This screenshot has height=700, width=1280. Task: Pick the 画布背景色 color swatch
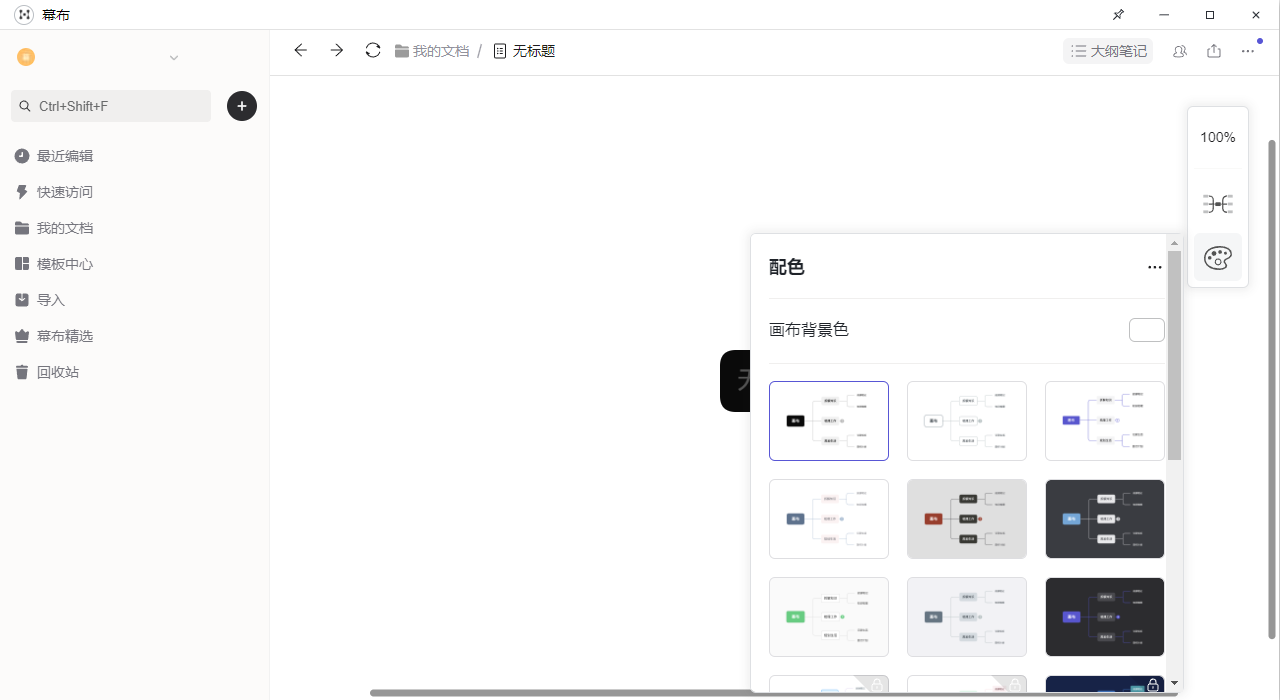pyautogui.click(x=1147, y=330)
